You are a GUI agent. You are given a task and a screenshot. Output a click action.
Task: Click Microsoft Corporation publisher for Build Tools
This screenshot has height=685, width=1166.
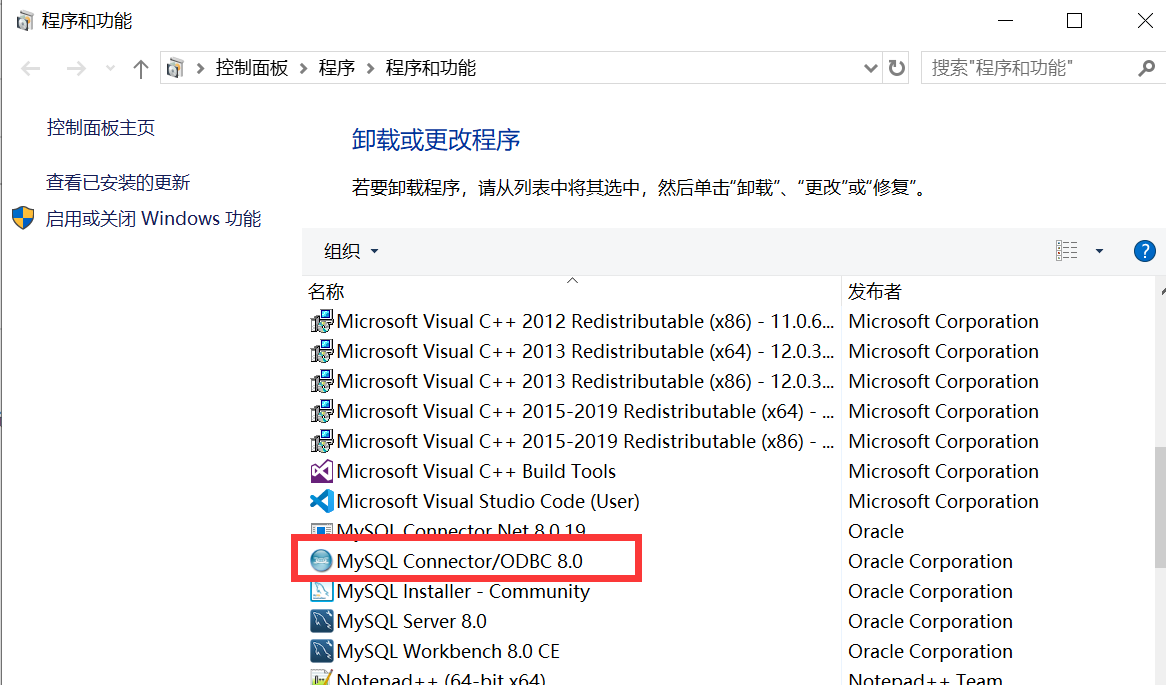944,472
